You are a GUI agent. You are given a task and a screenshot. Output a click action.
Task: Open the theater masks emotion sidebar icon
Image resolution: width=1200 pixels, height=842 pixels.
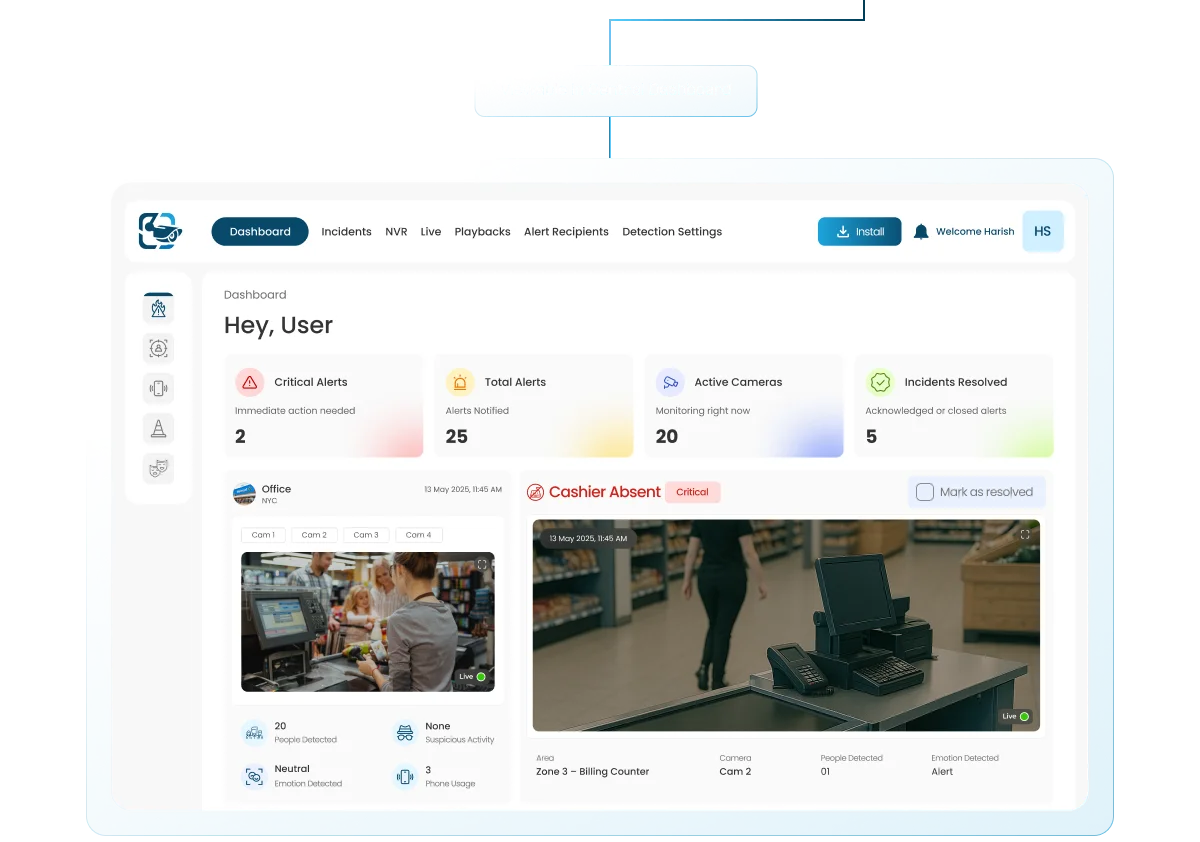click(158, 468)
